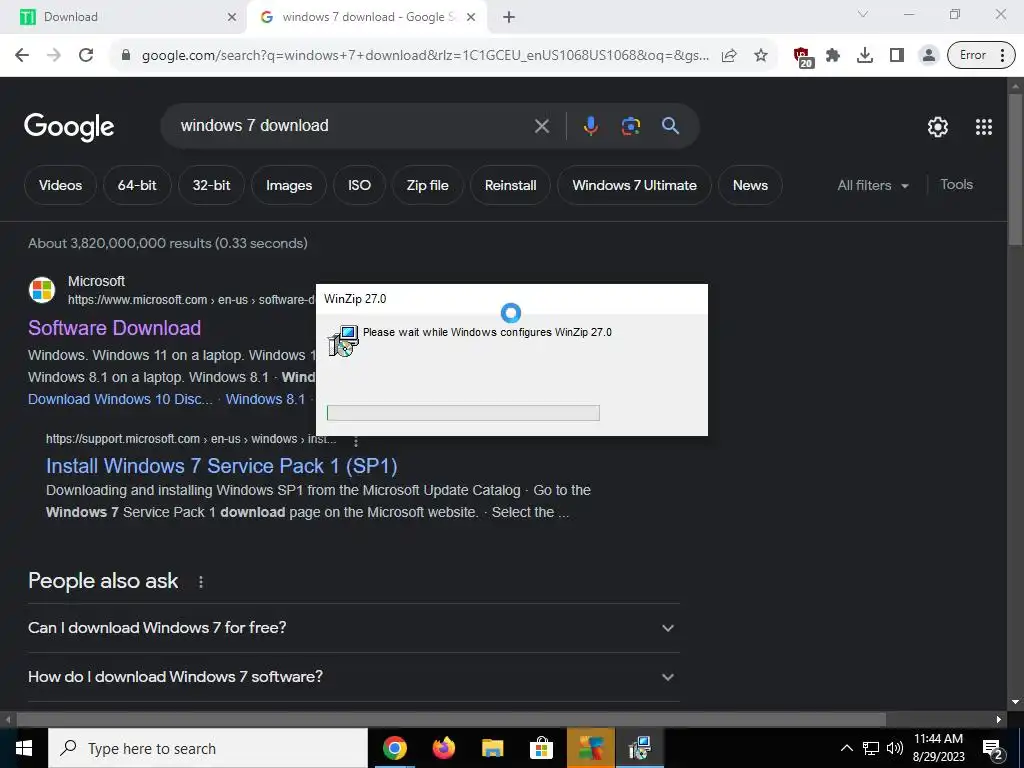Click the vertical page scrollbar
This screenshot has width=1024, height=768.
coord(1015,170)
